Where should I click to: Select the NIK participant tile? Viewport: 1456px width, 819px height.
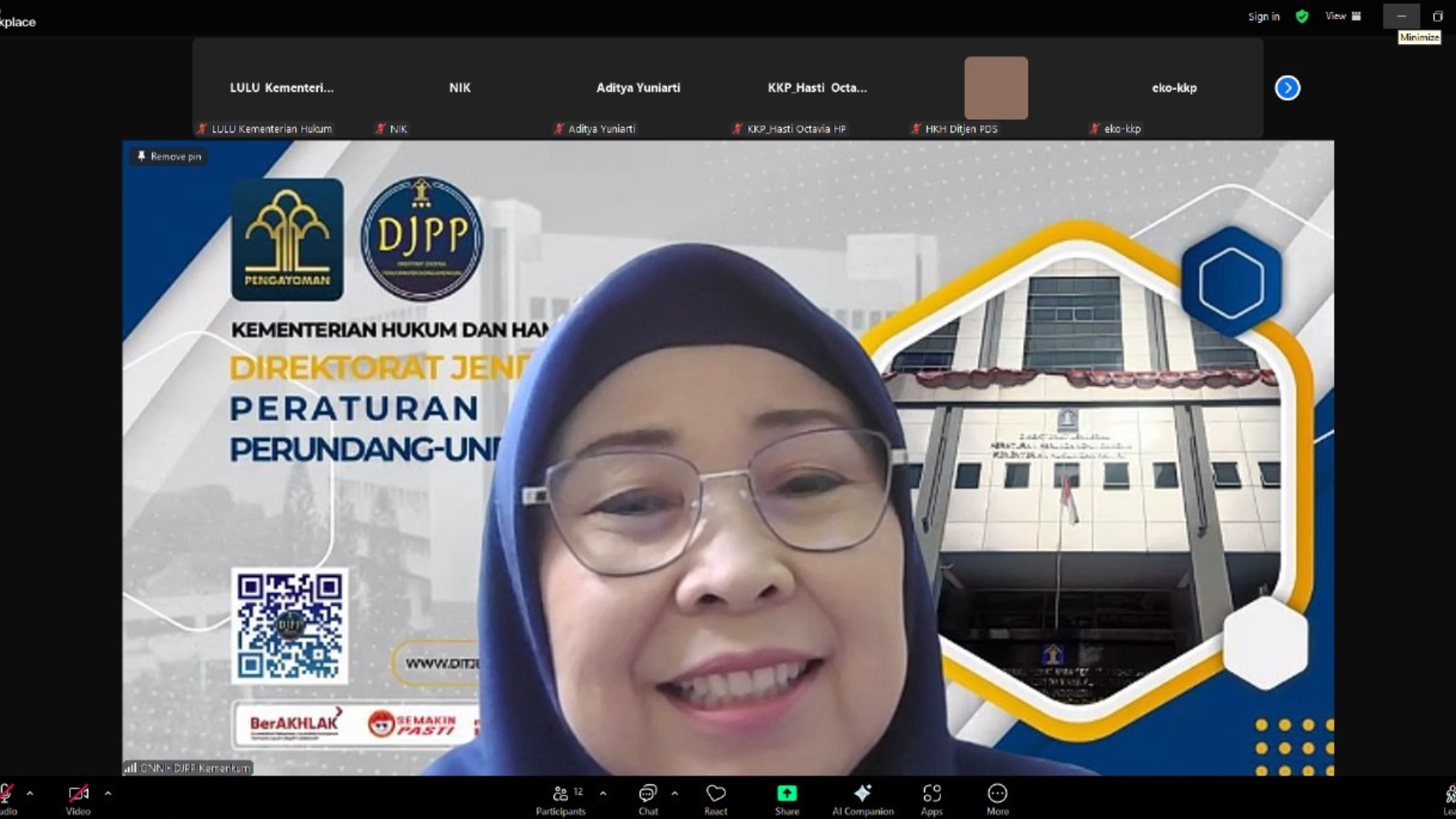[460, 88]
